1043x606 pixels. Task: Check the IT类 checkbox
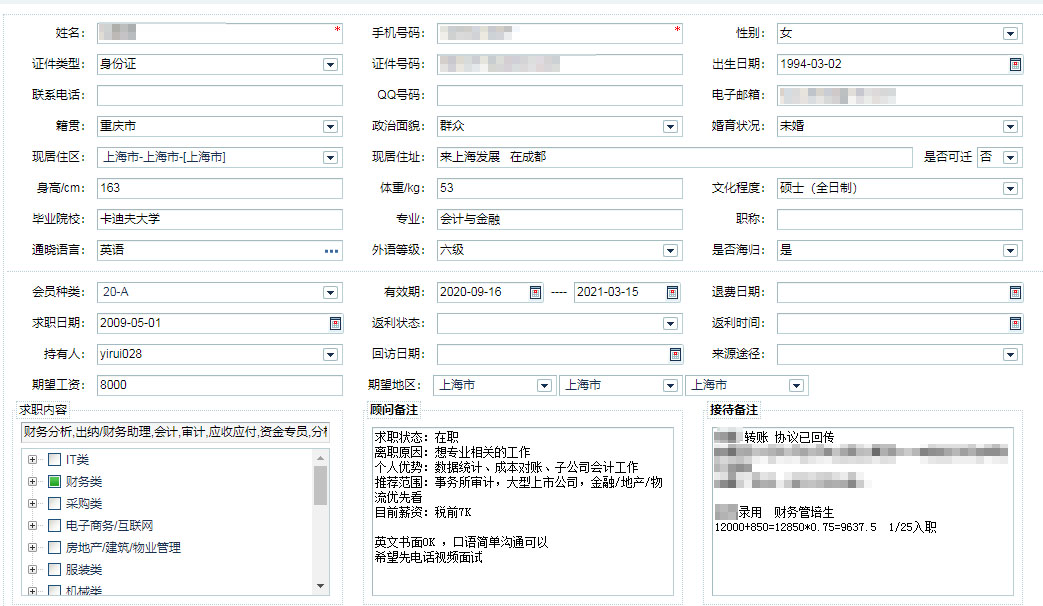55,460
